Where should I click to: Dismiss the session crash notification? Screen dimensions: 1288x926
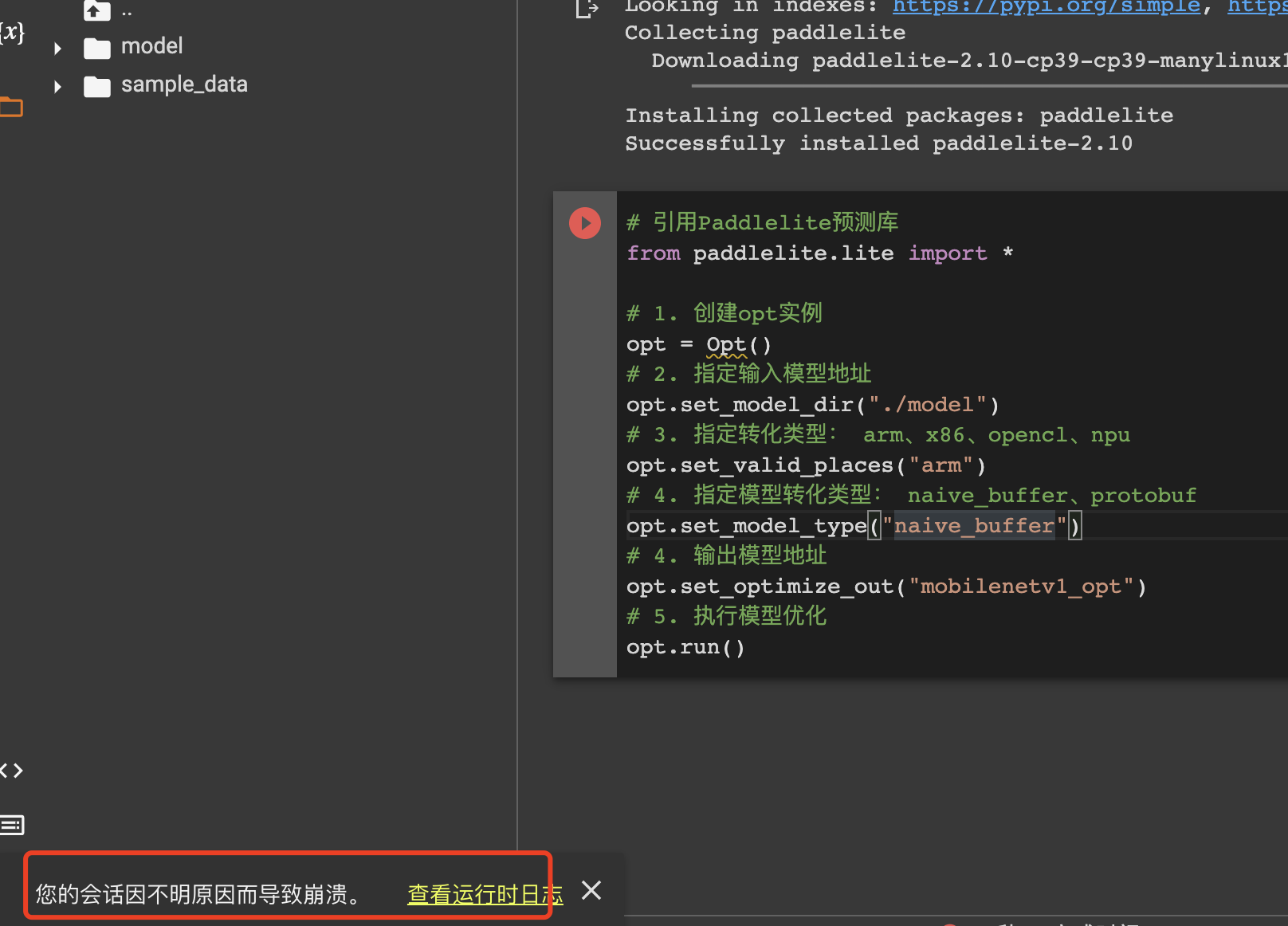[591, 890]
